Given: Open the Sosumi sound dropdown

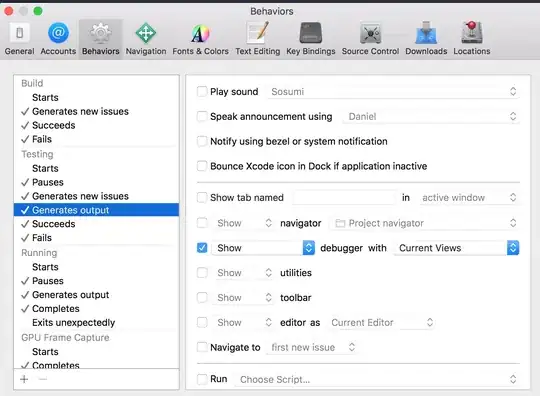Looking at the screenshot, I should [x=393, y=92].
